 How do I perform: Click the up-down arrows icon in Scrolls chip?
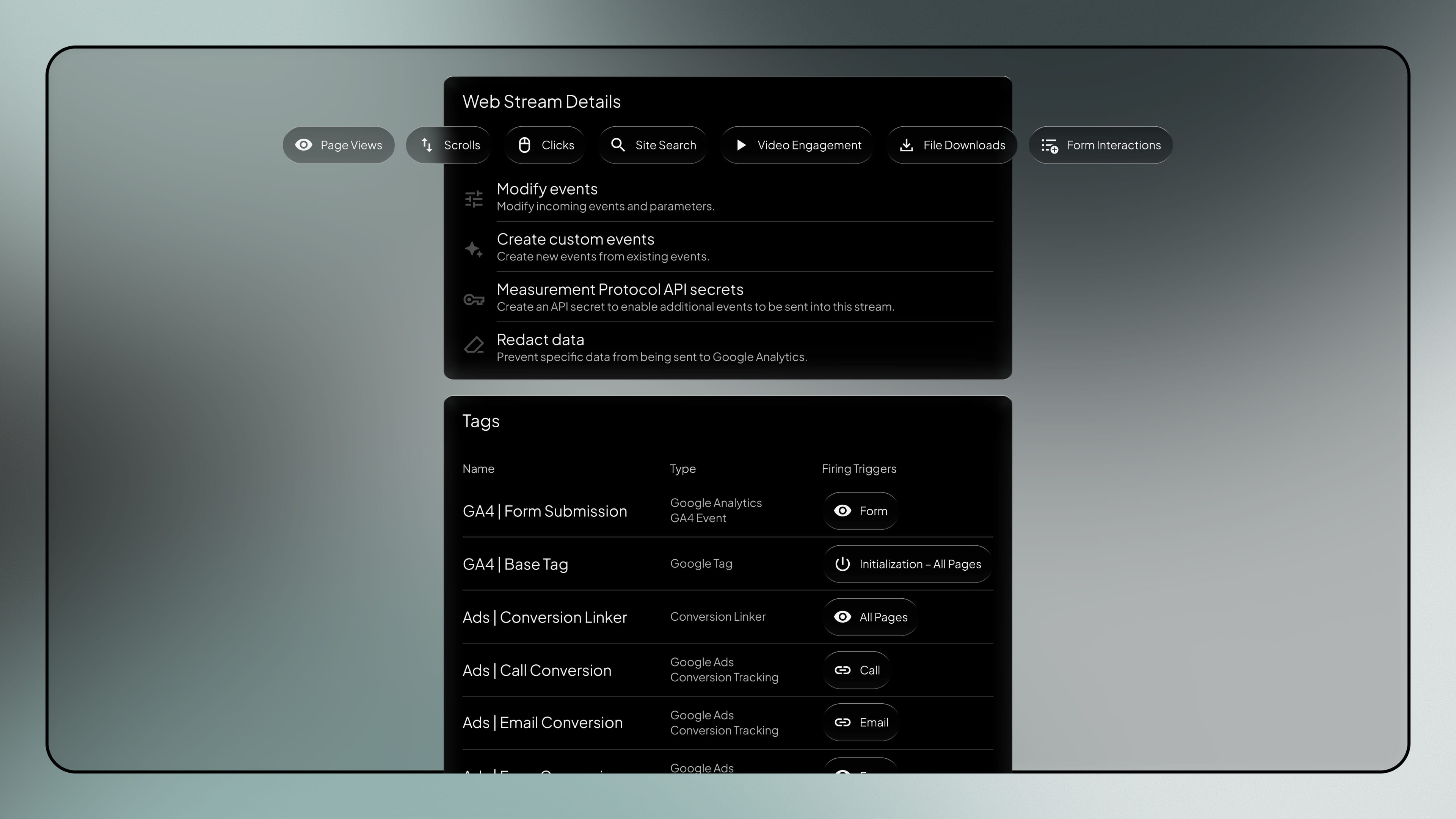coord(427,145)
